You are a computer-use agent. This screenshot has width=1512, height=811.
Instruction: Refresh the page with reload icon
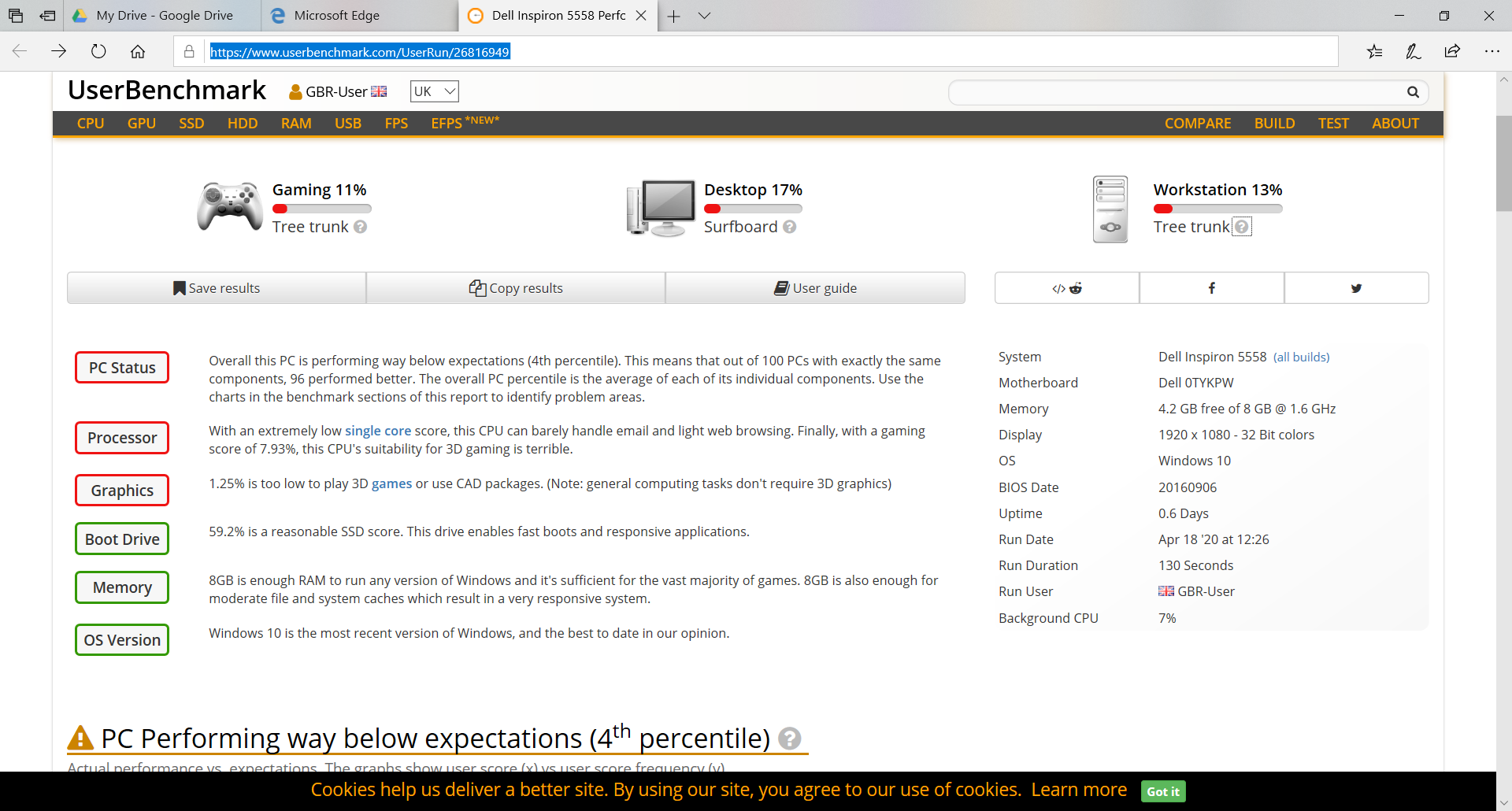point(98,52)
